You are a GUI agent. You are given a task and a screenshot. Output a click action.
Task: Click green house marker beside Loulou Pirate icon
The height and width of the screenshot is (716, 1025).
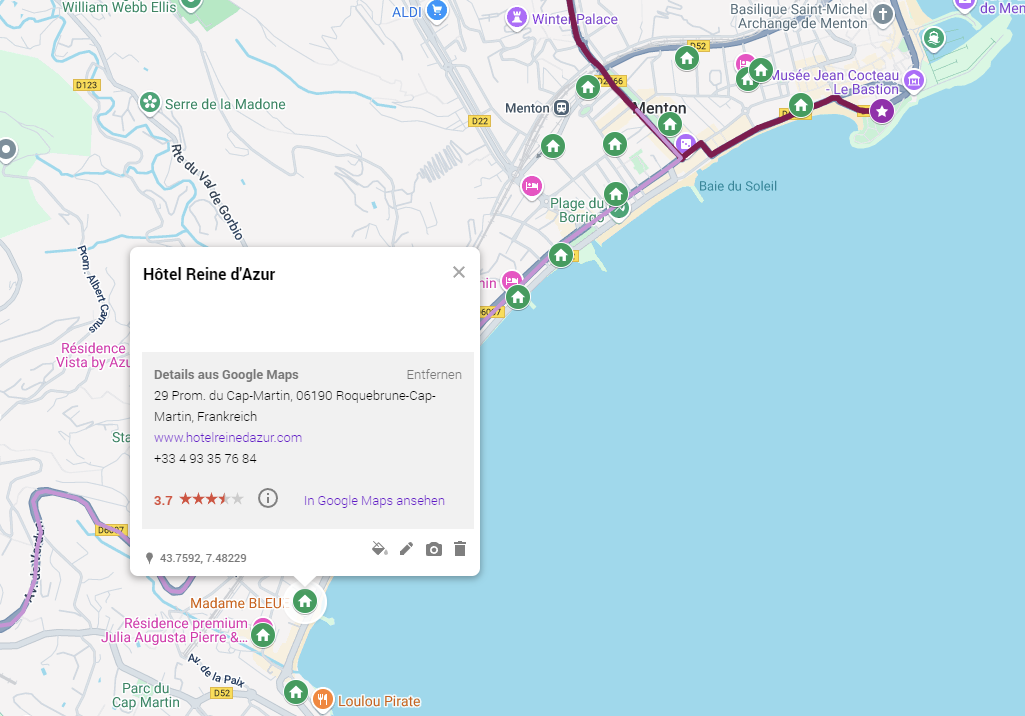point(295,692)
